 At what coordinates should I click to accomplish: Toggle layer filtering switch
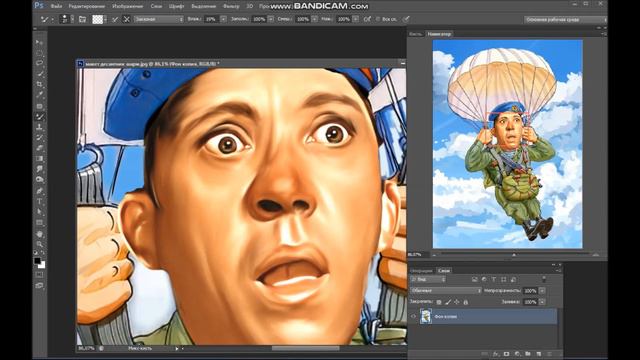point(544,280)
